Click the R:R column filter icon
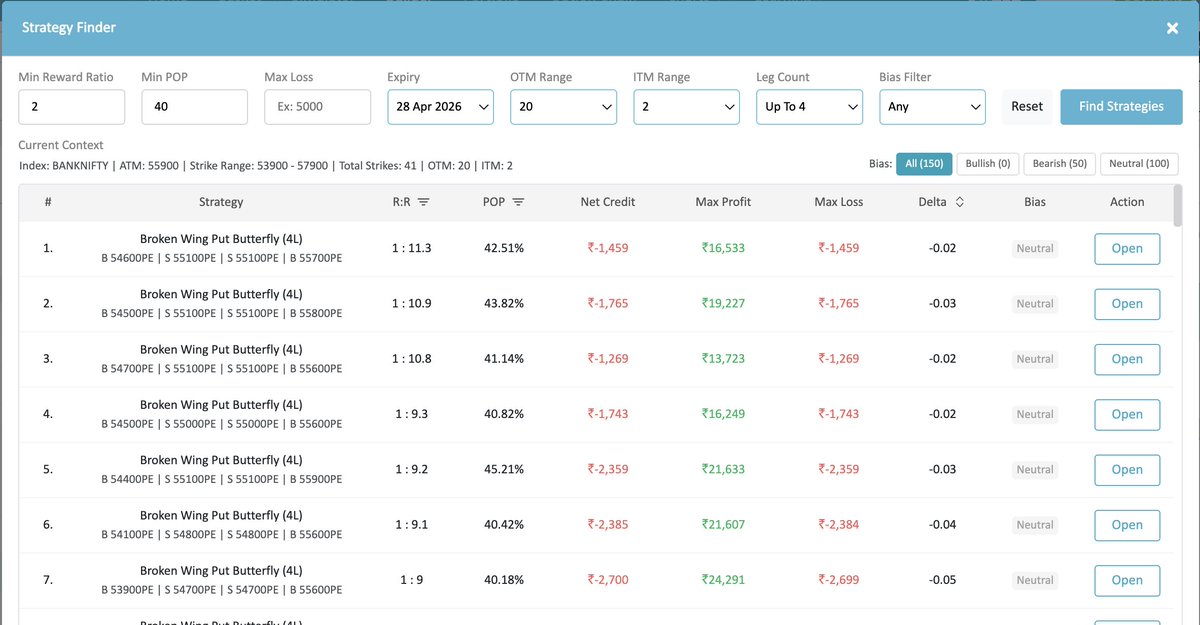The height and width of the screenshot is (625, 1200). (424, 202)
